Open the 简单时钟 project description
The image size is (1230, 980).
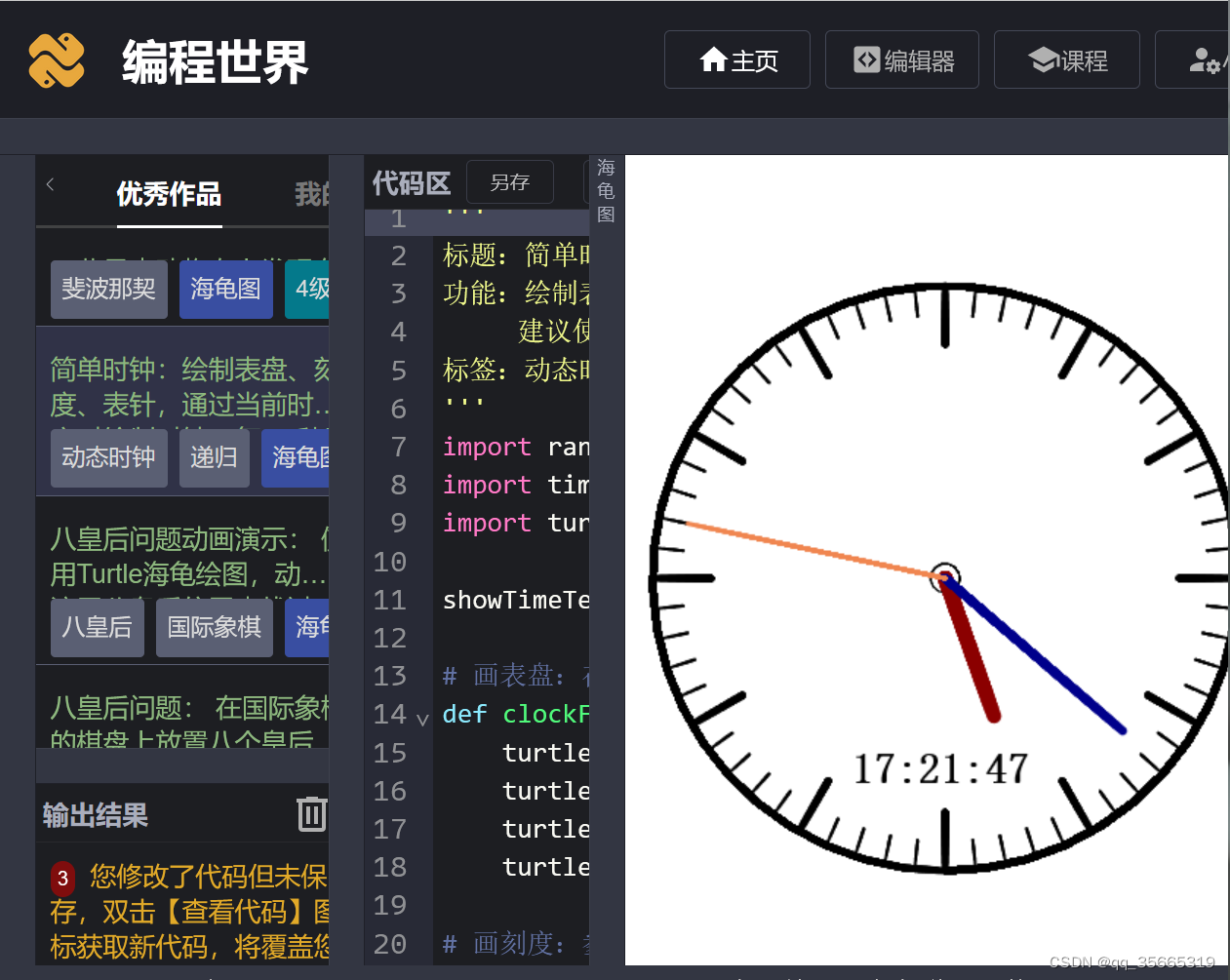click(189, 386)
